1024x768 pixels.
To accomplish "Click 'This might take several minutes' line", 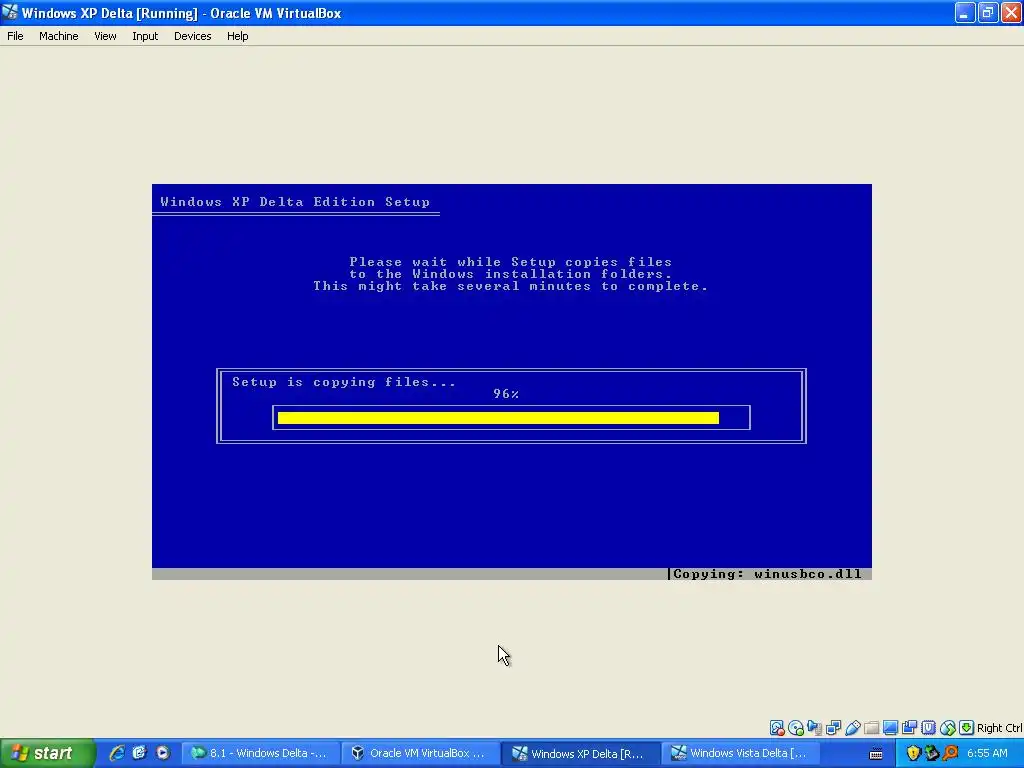I will pyautogui.click(x=511, y=286).
